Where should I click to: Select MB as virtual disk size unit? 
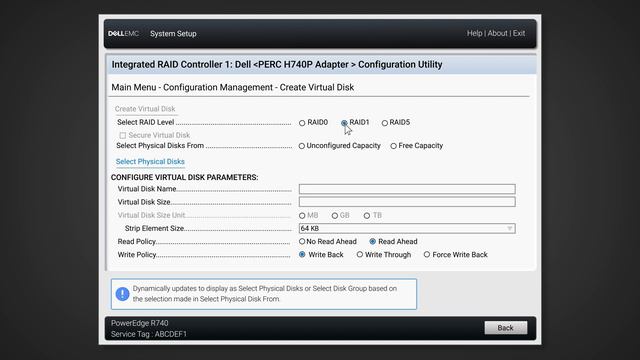[302, 216]
